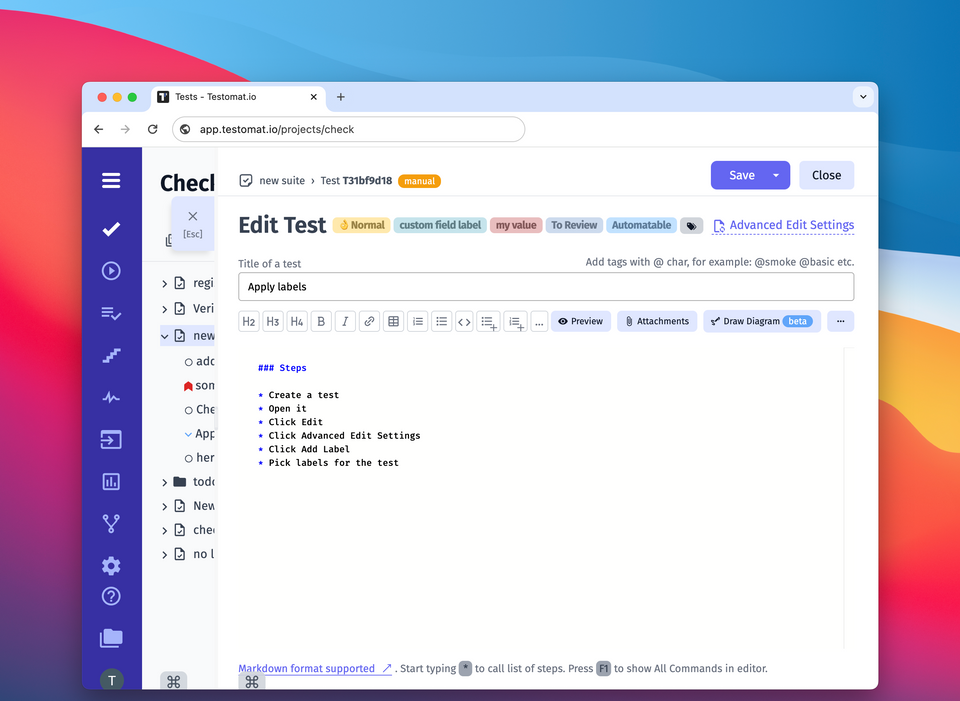
Task: Focus the test title input field
Action: point(546,287)
